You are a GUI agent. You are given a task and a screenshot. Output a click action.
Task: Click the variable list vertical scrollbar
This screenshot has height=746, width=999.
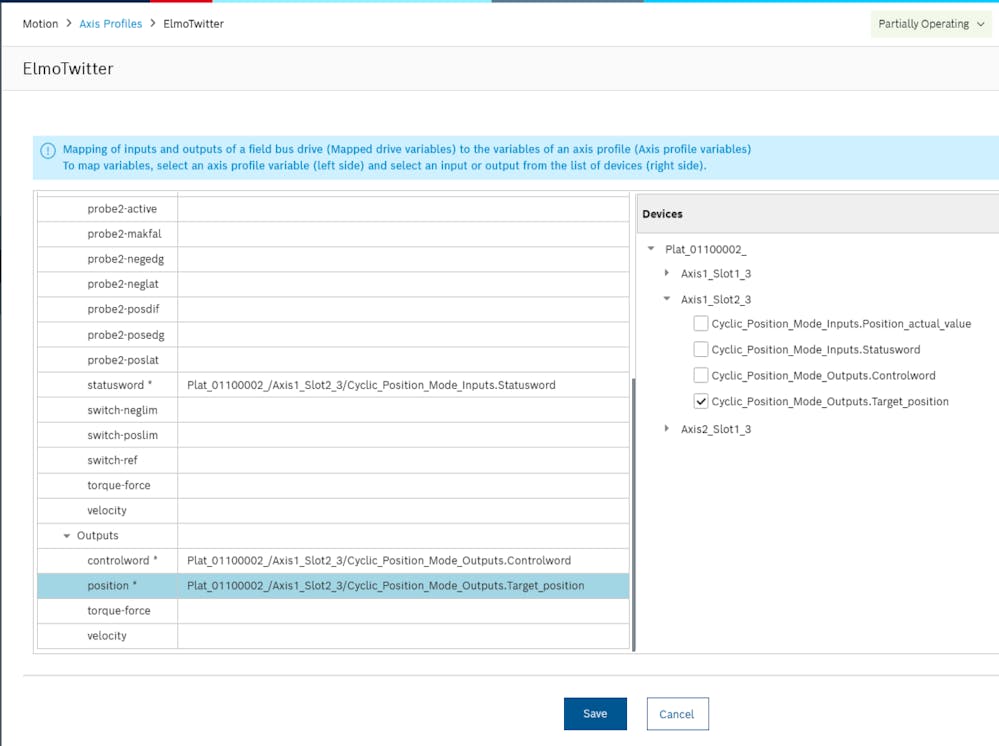tap(633, 514)
